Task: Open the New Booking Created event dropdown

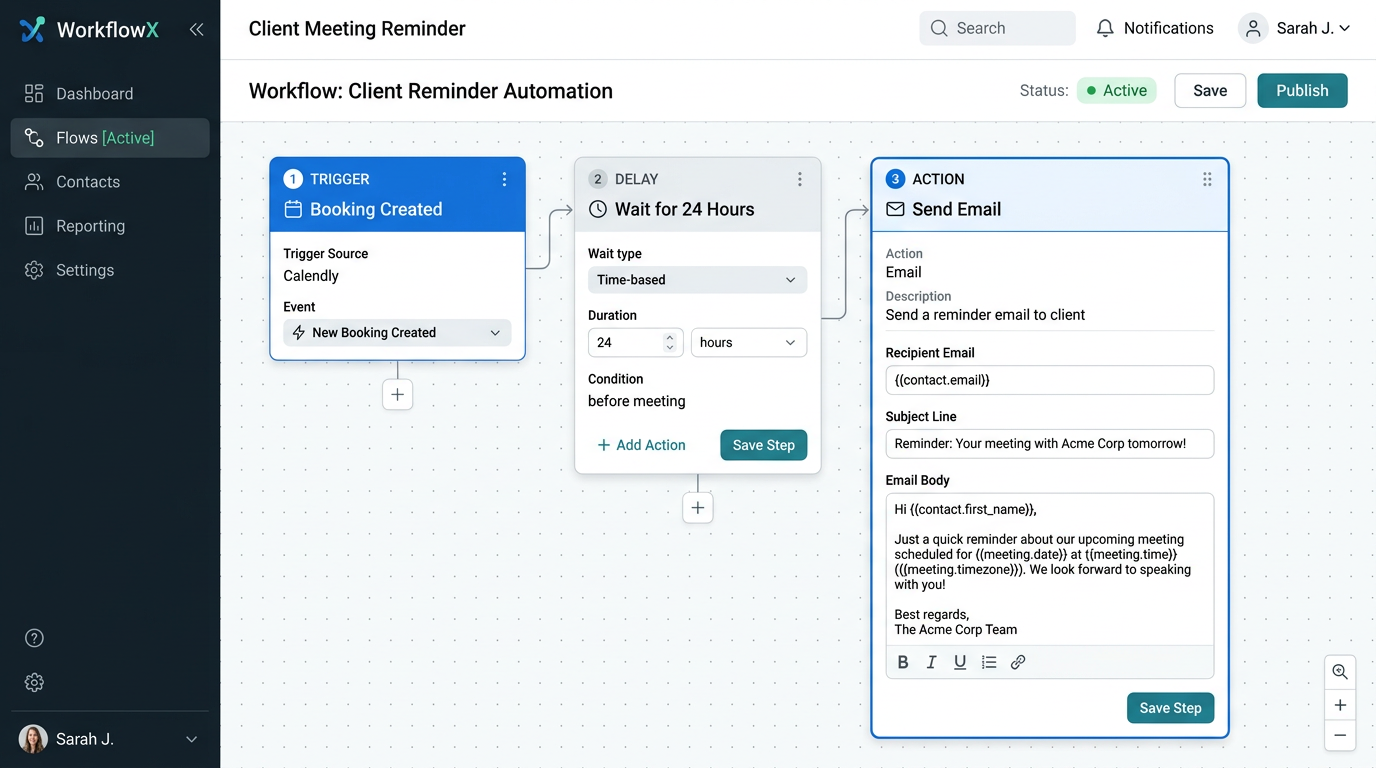Action: point(397,333)
